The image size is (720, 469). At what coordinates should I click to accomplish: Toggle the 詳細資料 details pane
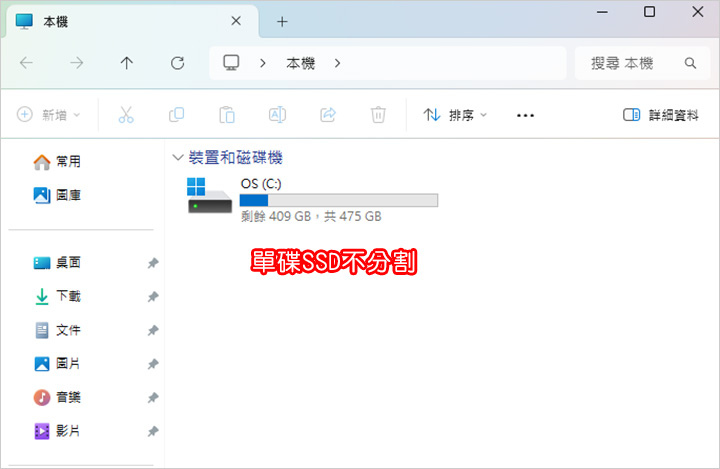[661, 115]
